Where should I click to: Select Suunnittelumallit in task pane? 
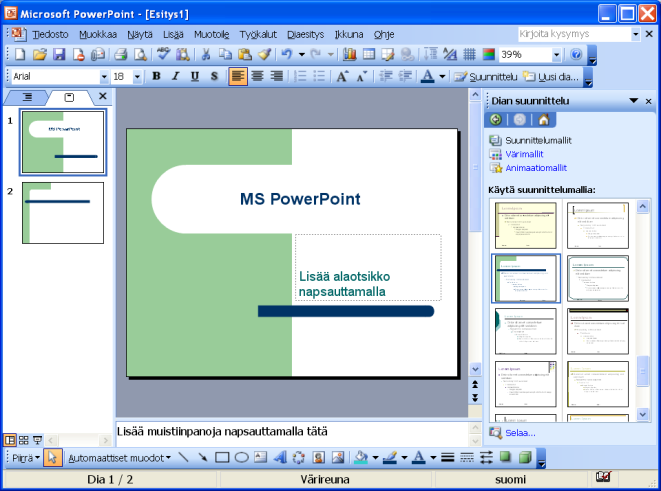538,140
